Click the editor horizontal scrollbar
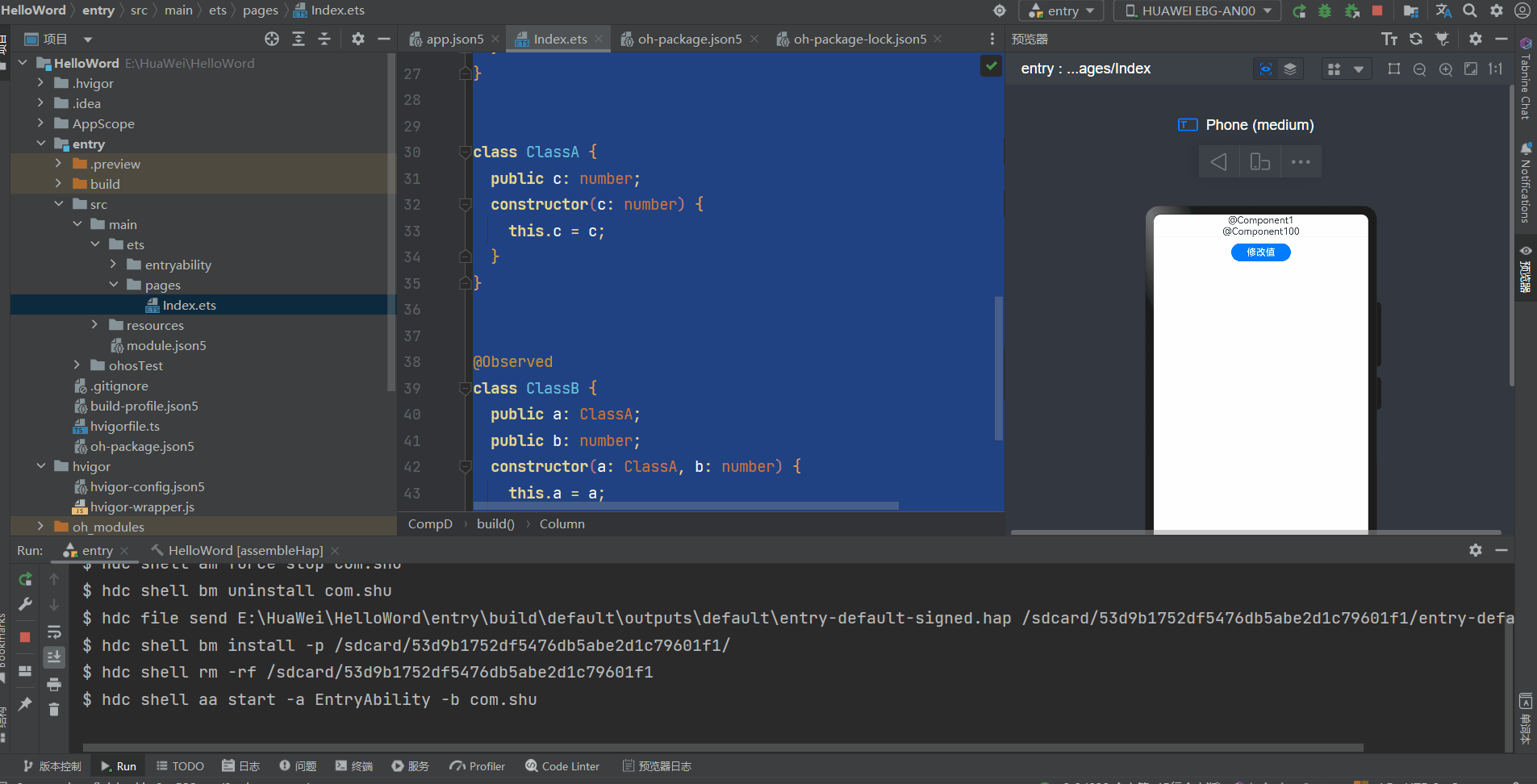 tap(686, 506)
